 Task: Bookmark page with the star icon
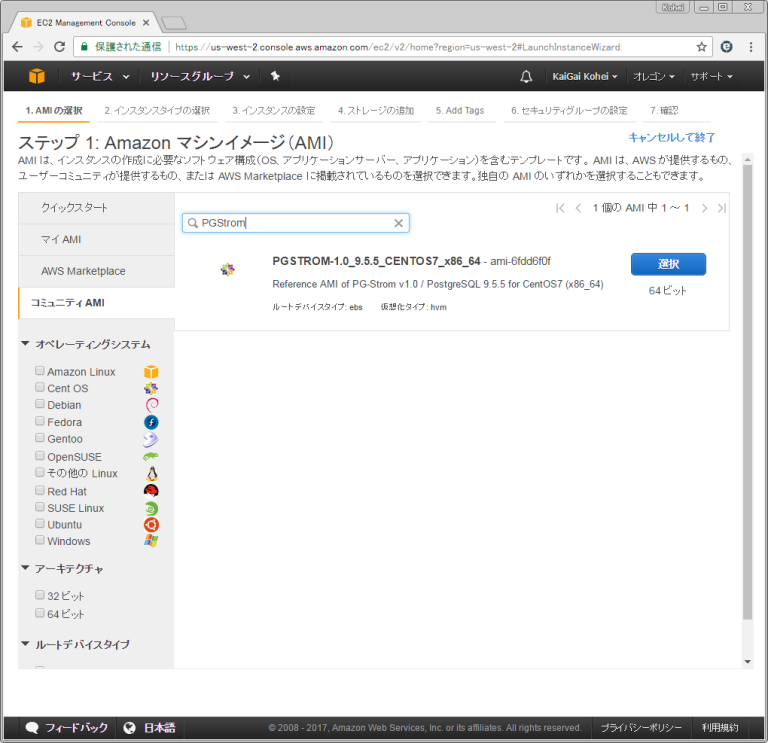pyautogui.click(x=701, y=47)
